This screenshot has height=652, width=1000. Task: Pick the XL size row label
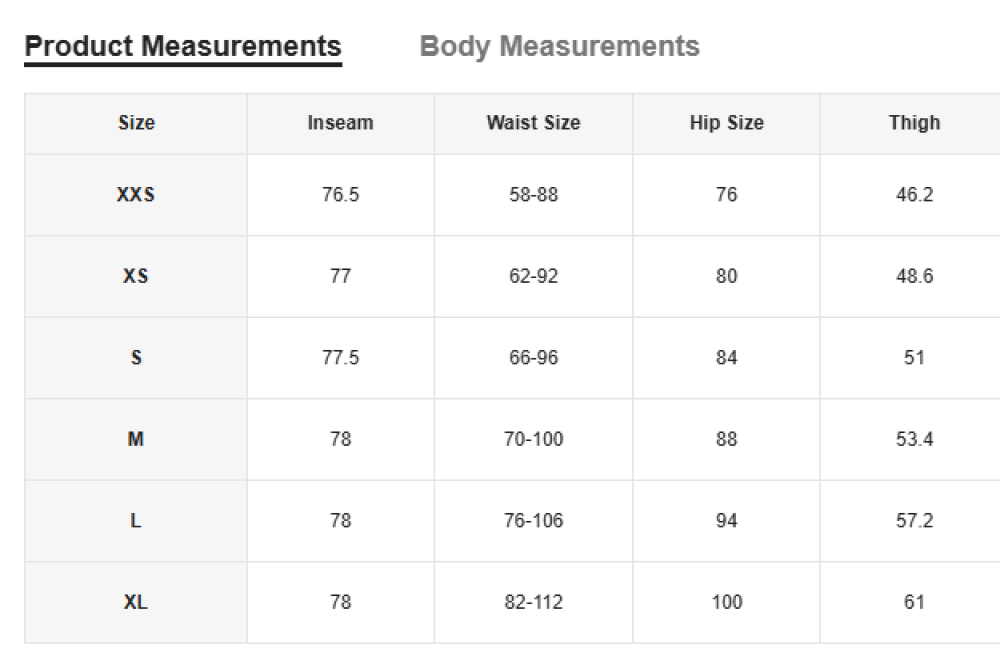coord(136,602)
